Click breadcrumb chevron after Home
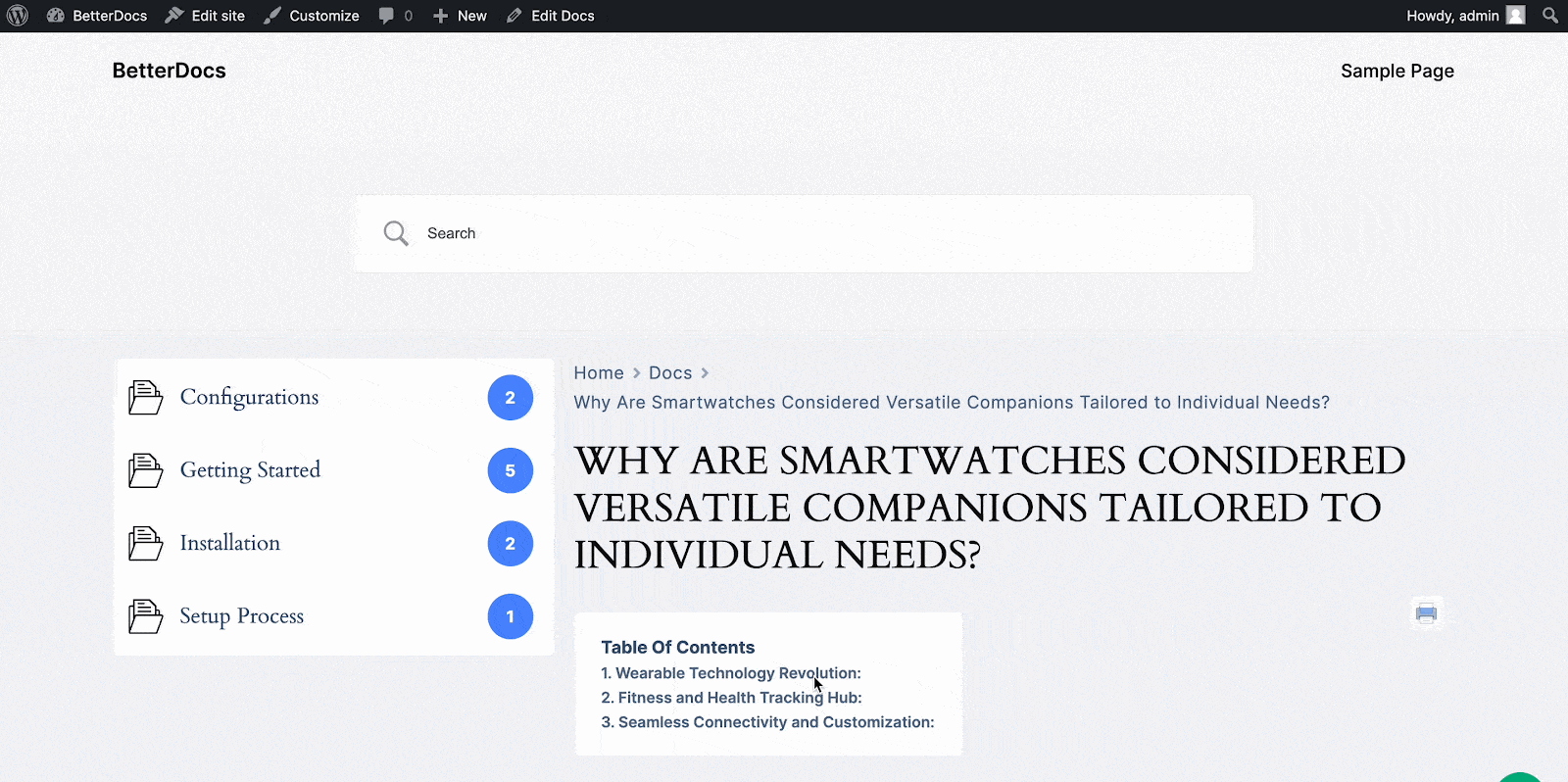This screenshot has height=782, width=1568. click(636, 373)
